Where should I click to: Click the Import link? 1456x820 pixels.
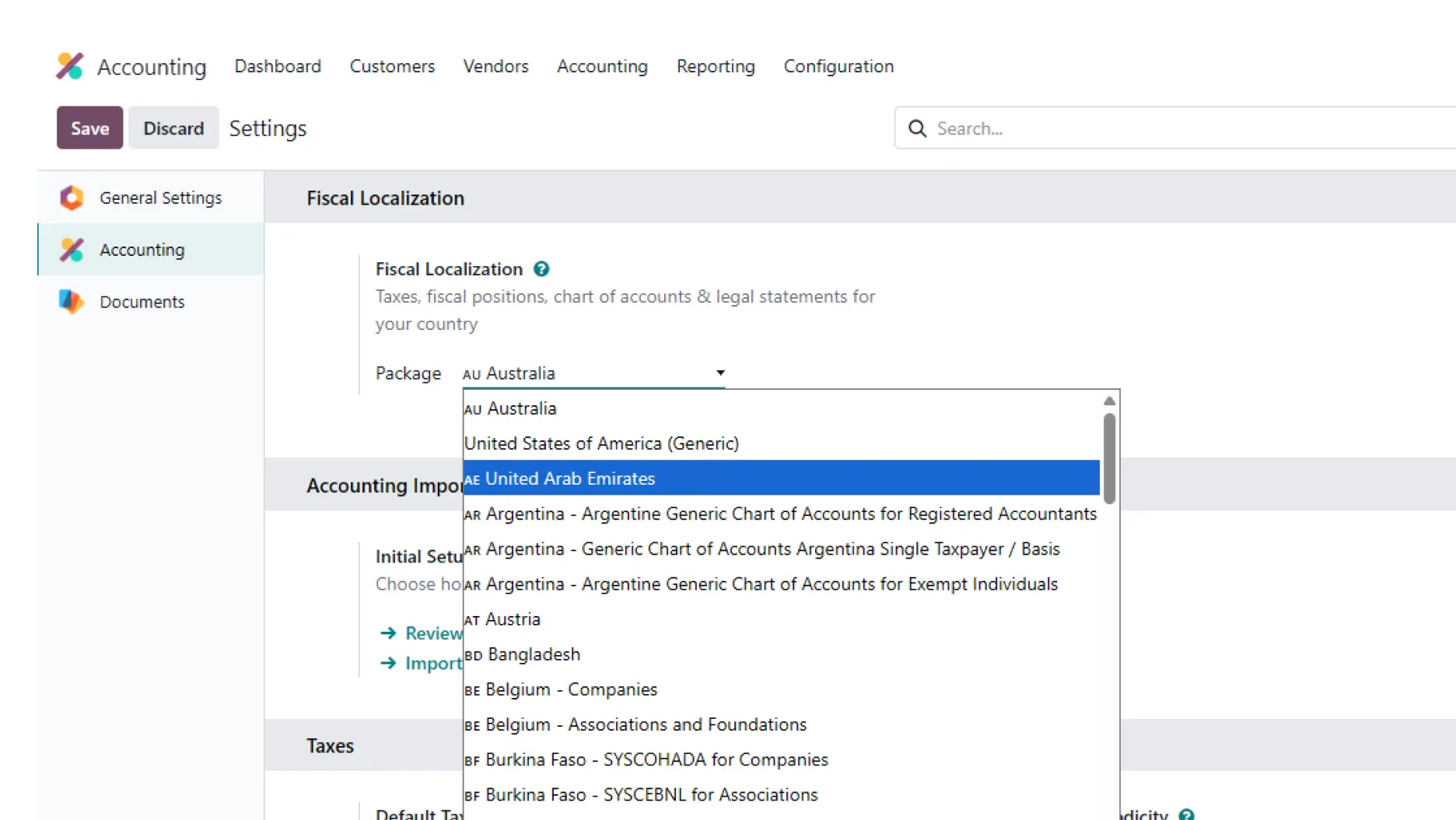click(433, 663)
